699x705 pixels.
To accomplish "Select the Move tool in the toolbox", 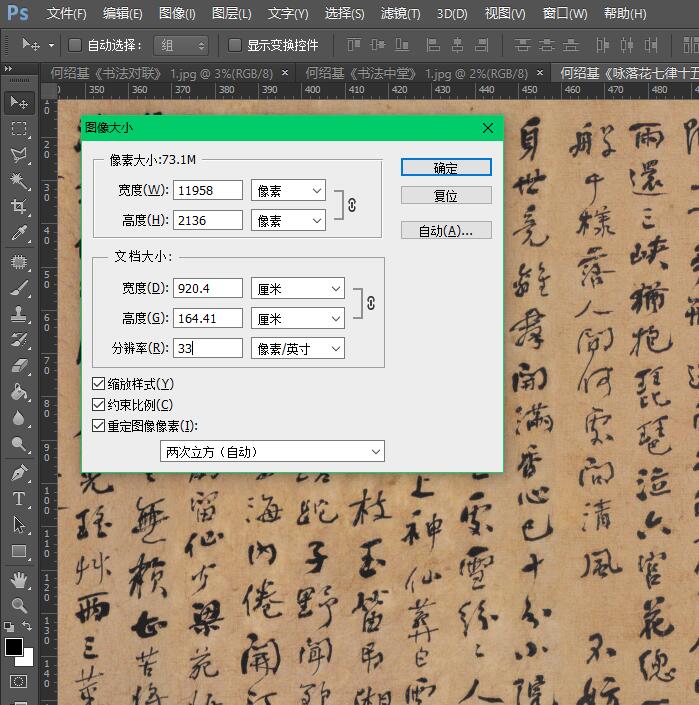I will tap(19, 103).
